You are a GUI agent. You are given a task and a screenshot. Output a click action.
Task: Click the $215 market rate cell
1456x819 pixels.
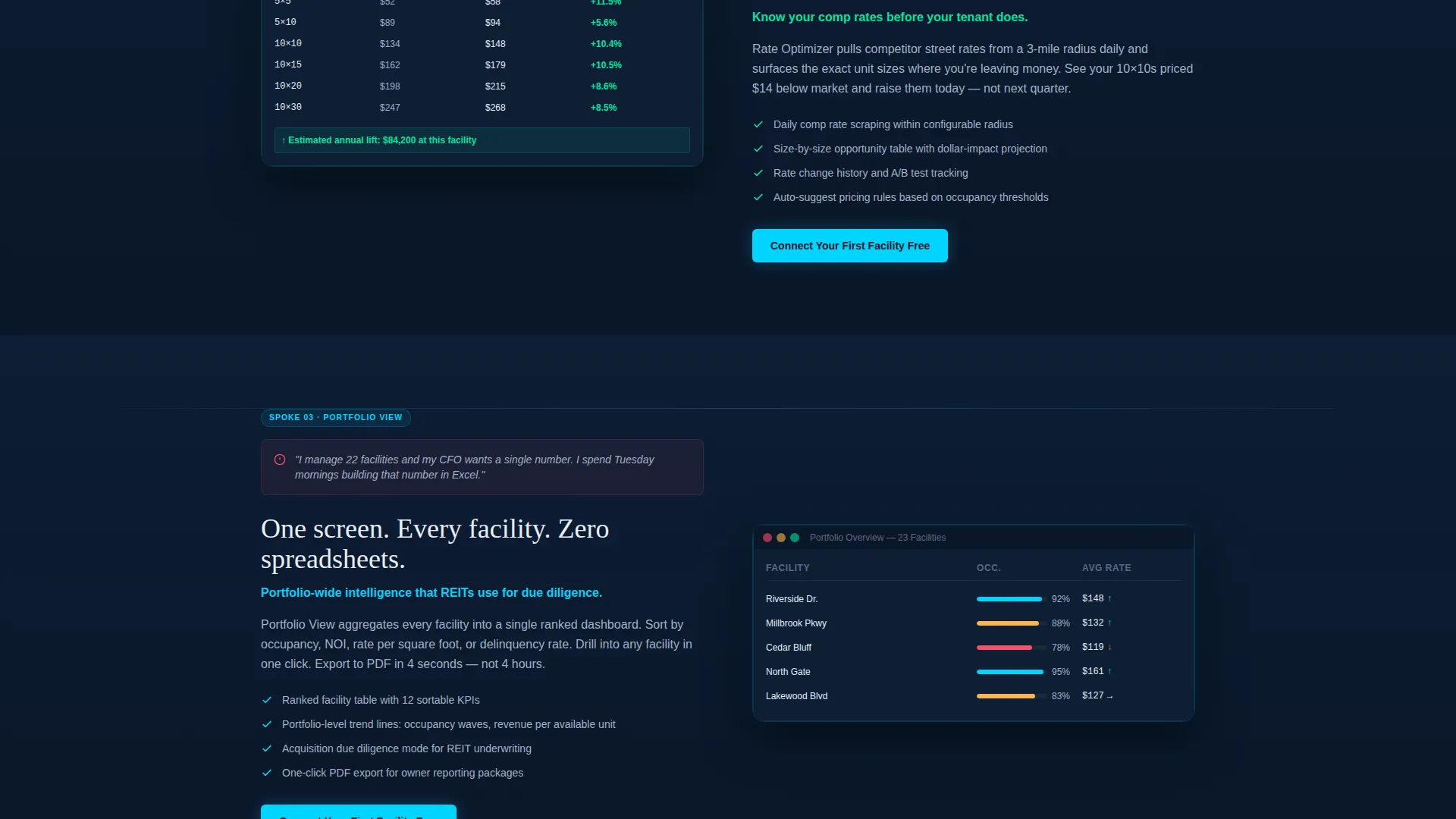[495, 86]
